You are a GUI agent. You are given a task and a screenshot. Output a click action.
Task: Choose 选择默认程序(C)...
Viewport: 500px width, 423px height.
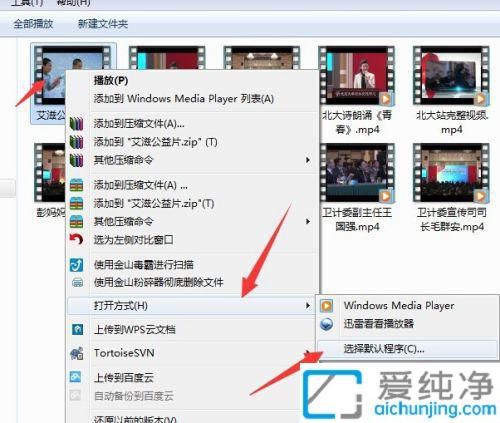[x=407, y=349]
